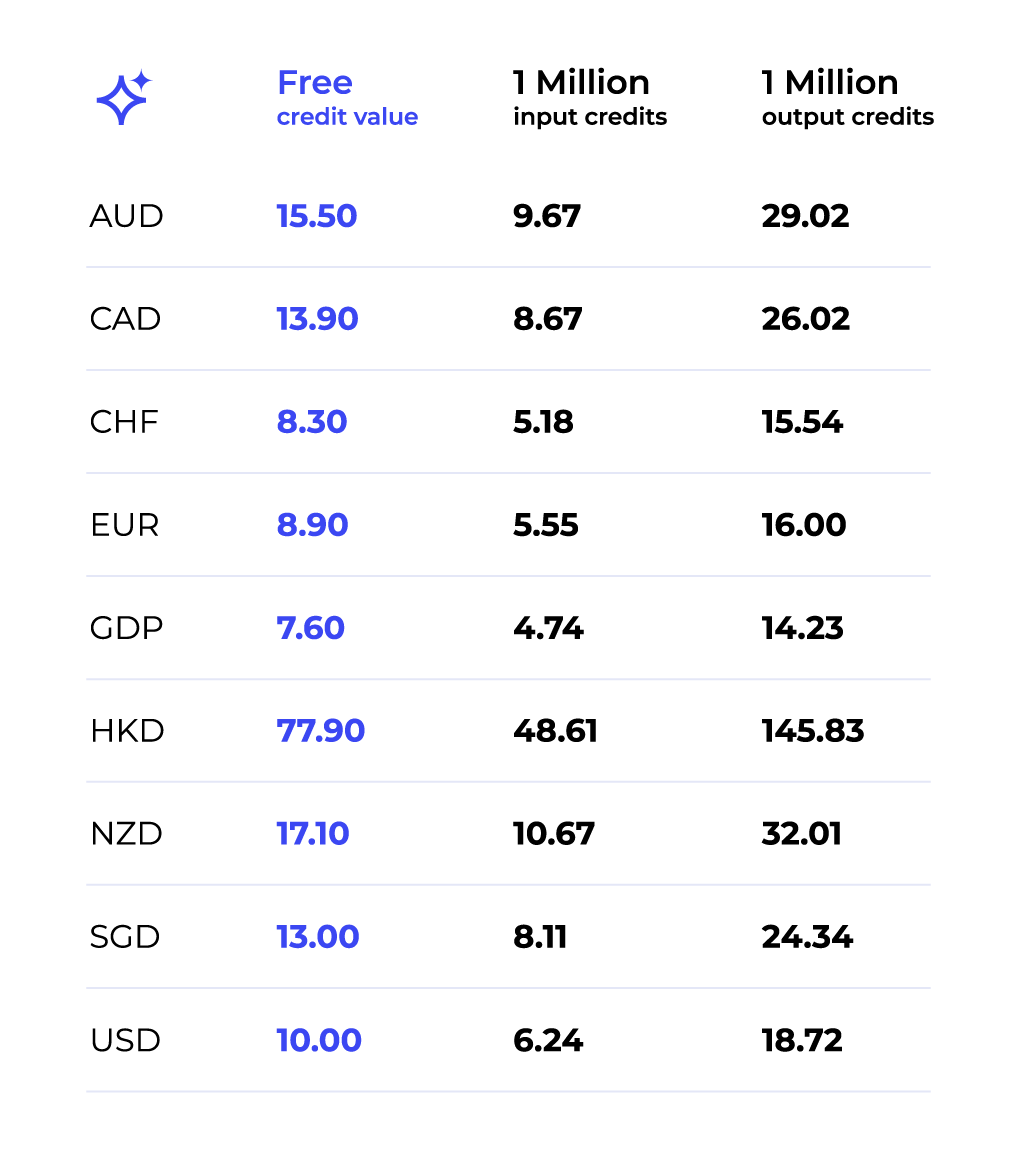Click the USD free credit value 10.00

tap(319, 1040)
